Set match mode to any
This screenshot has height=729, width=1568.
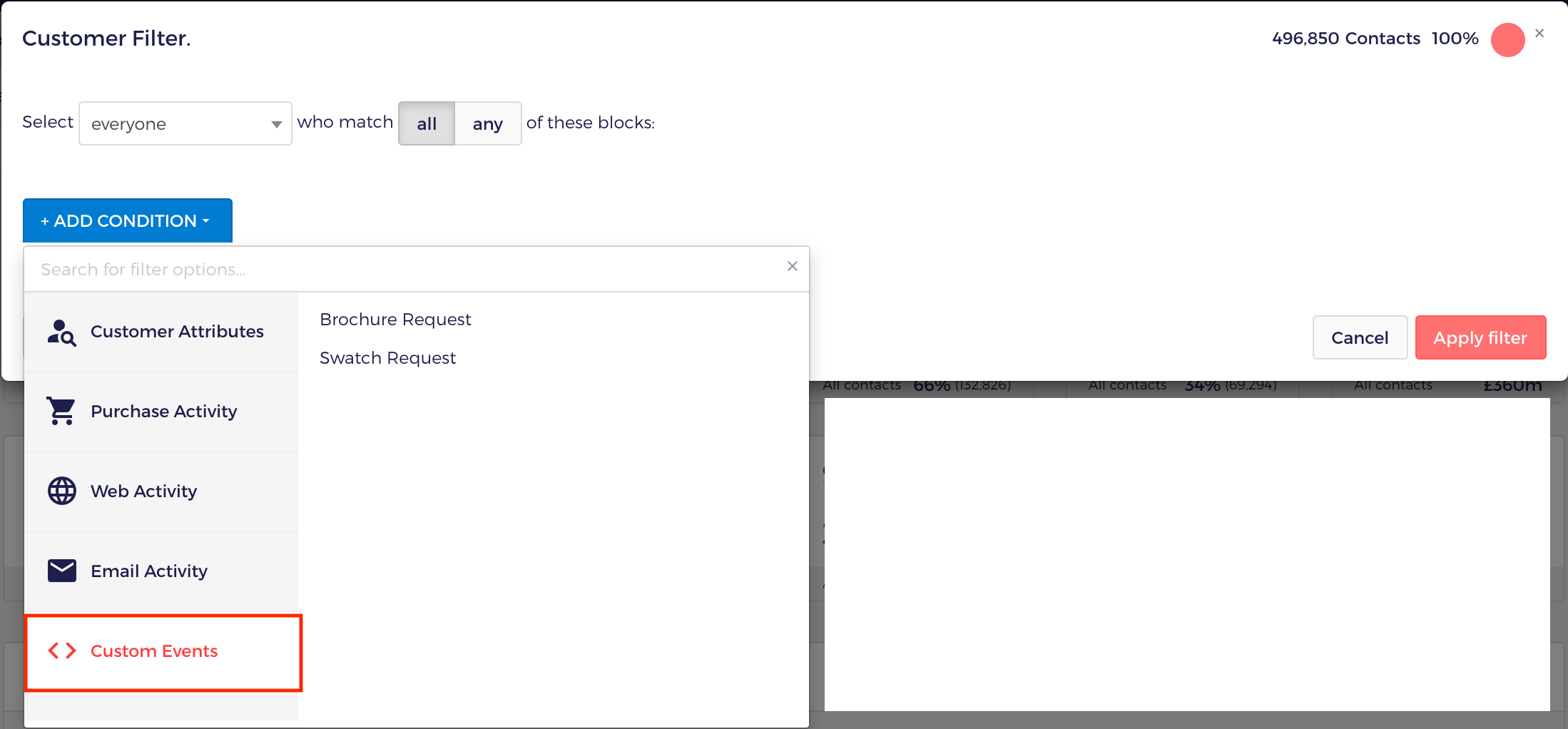(x=488, y=123)
